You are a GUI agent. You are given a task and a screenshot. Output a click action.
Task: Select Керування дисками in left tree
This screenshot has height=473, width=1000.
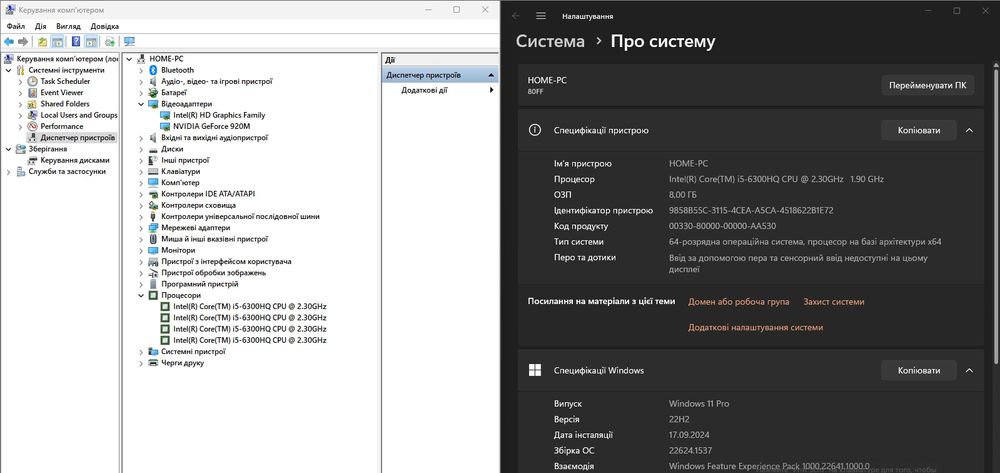(x=75, y=160)
